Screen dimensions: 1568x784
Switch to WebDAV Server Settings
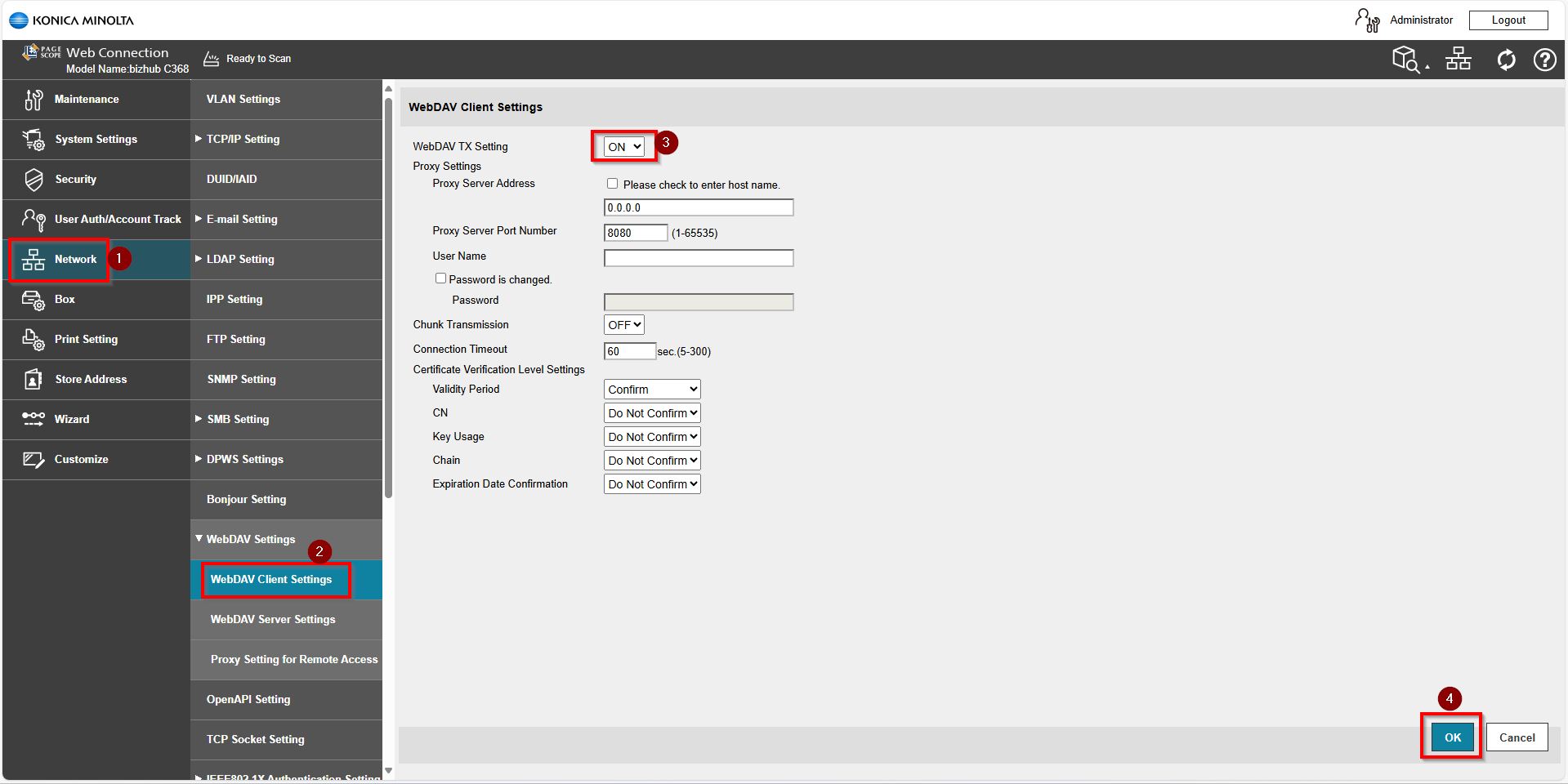point(273,619)
